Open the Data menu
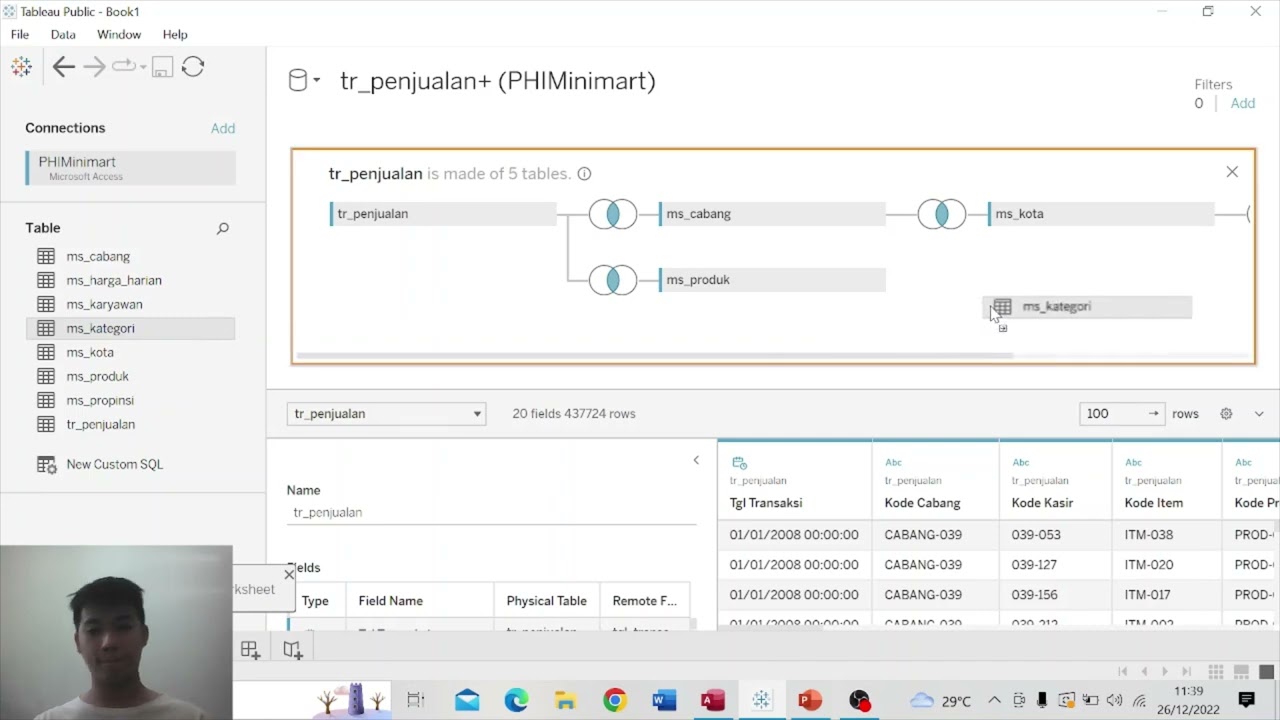 [63, 34]
